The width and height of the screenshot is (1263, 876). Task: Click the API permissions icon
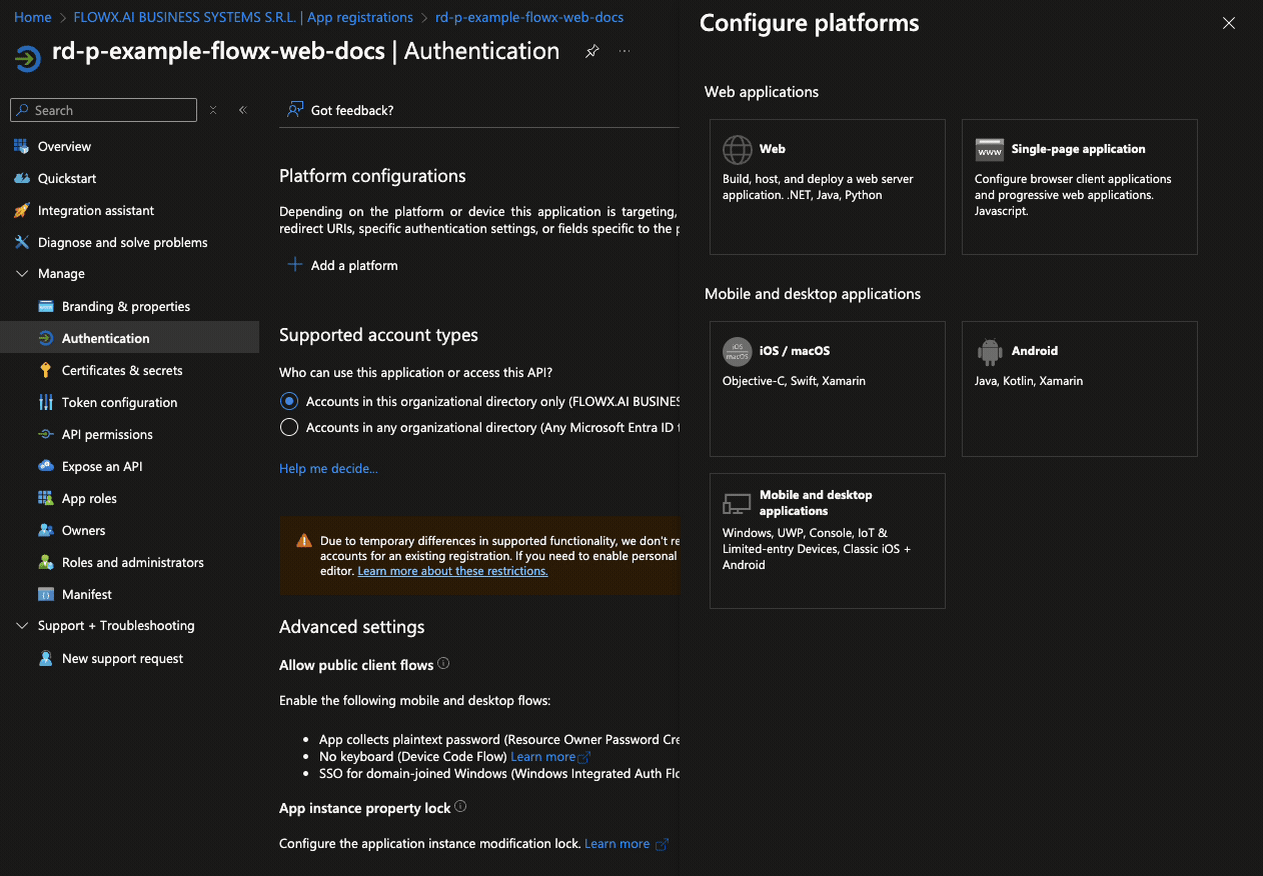click(x=45, y=435)
